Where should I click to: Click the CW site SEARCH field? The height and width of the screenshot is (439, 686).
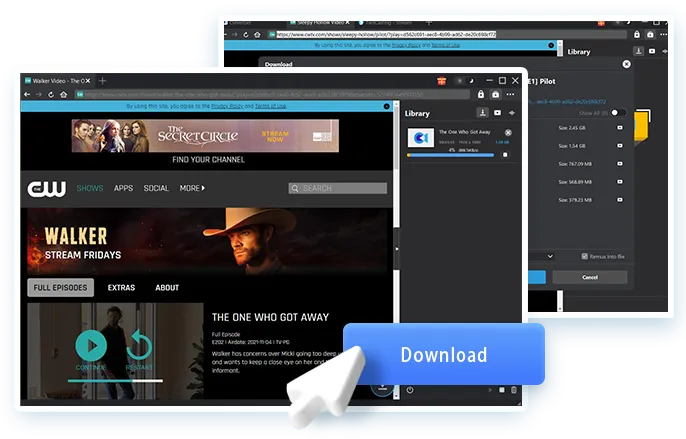click(337, 188)
